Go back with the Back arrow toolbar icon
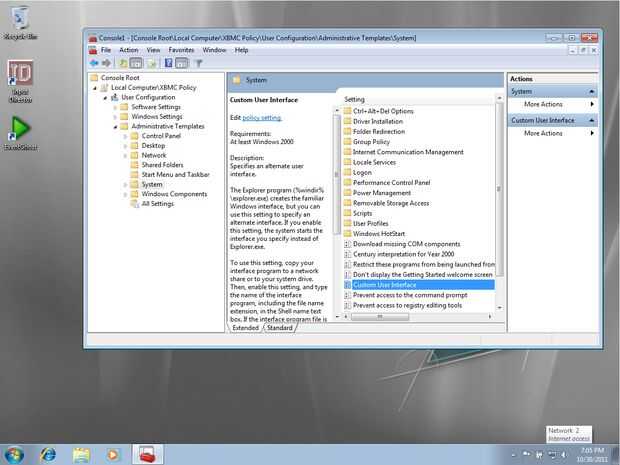Viewport: 620px width, 465px height. click(x=94, y=63)
